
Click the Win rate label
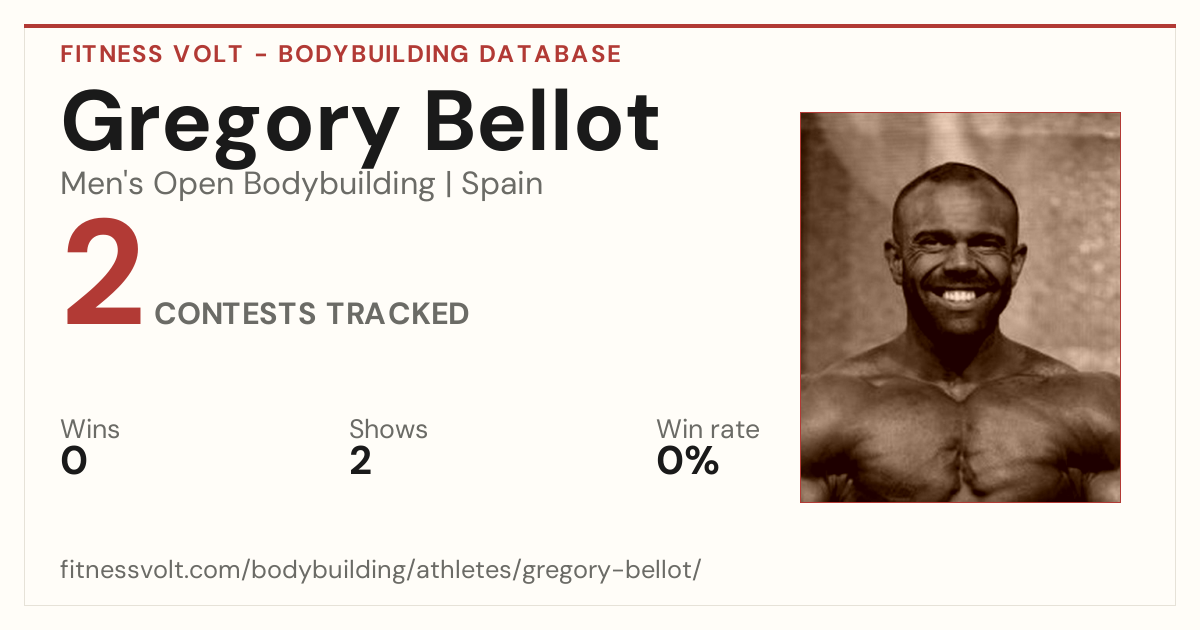point(708,429)
